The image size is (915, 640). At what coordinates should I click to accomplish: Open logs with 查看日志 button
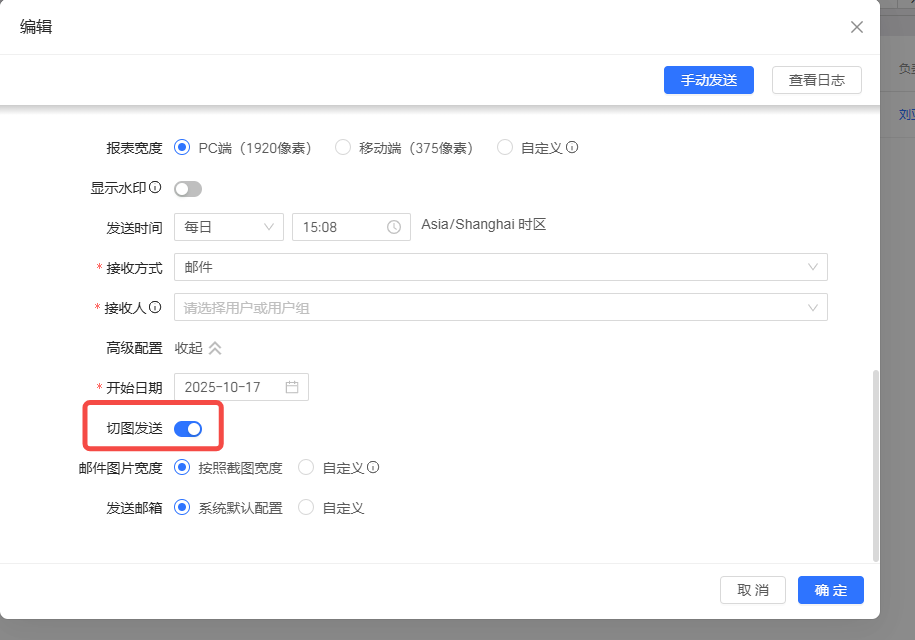point(816,80)
